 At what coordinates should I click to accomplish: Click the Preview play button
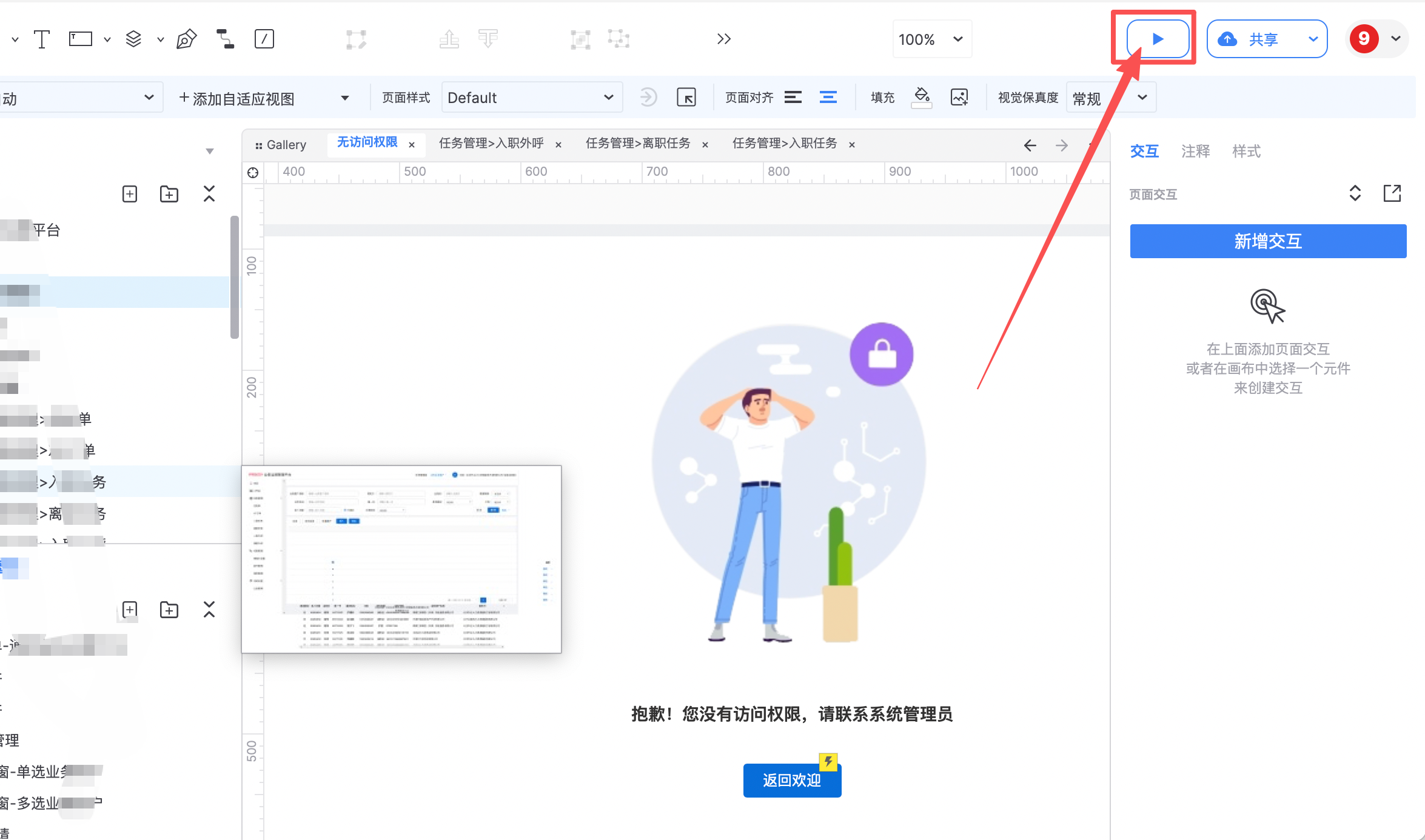tap(1157, 39)
